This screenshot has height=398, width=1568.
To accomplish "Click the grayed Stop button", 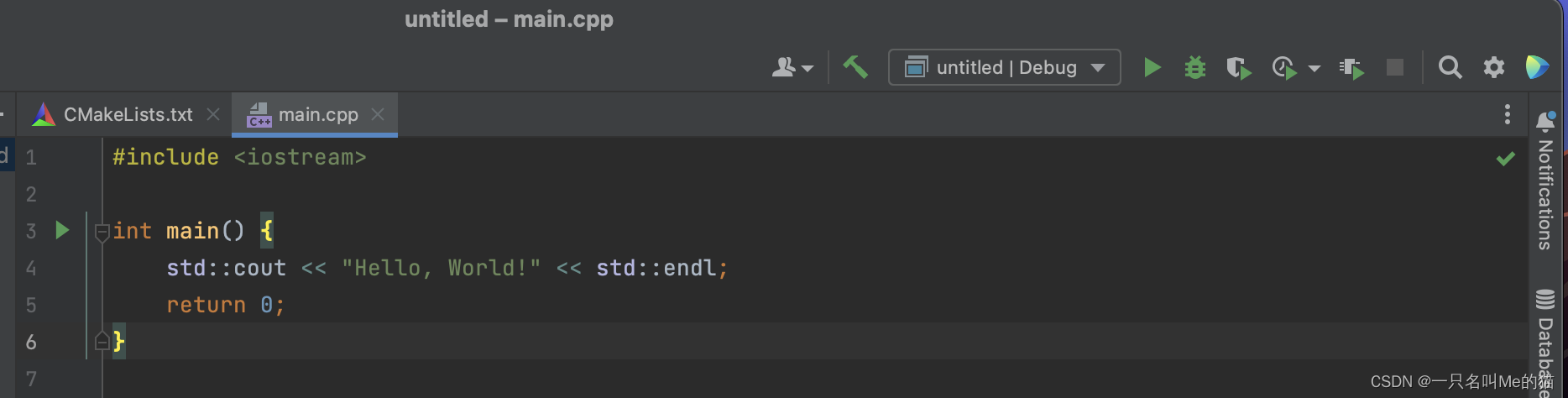I will click(1394, 67).
